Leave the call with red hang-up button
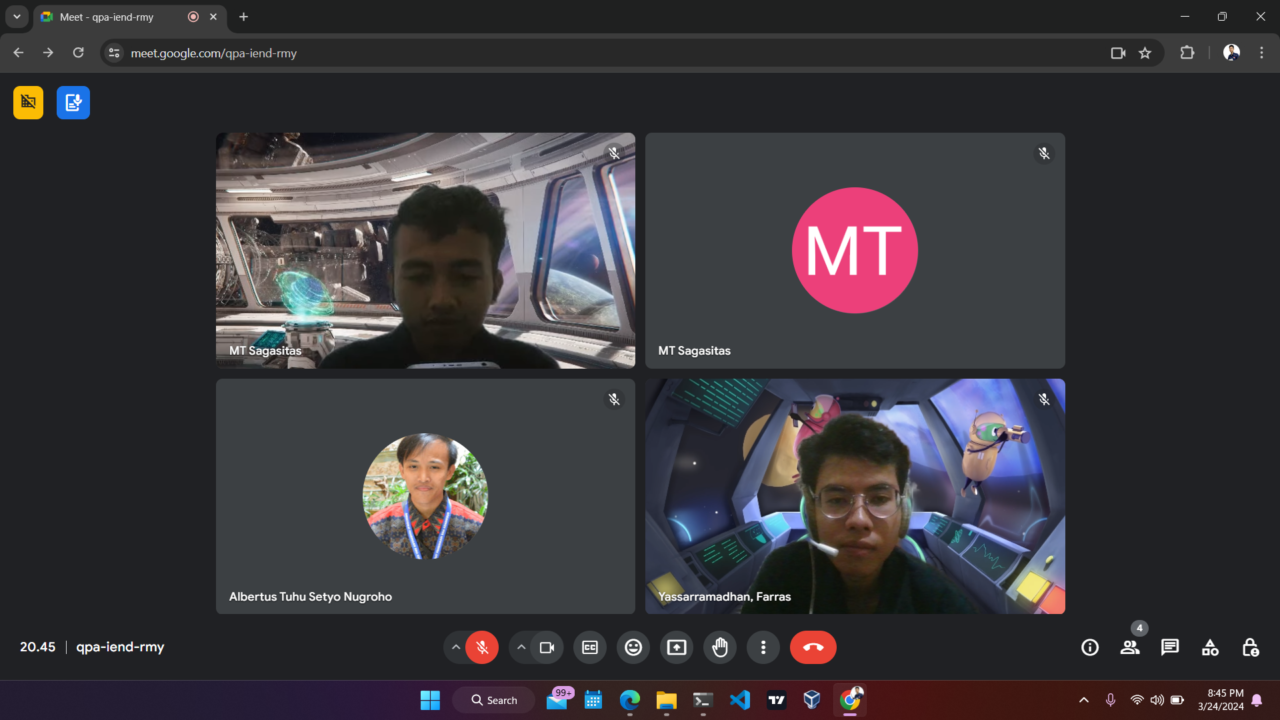Viewport: 1280px width, 720px height. 813,647
